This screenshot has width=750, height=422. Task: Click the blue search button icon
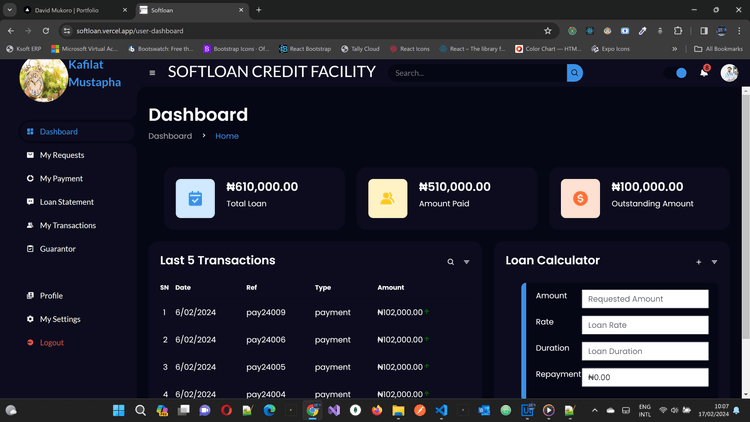pos(574,73)
